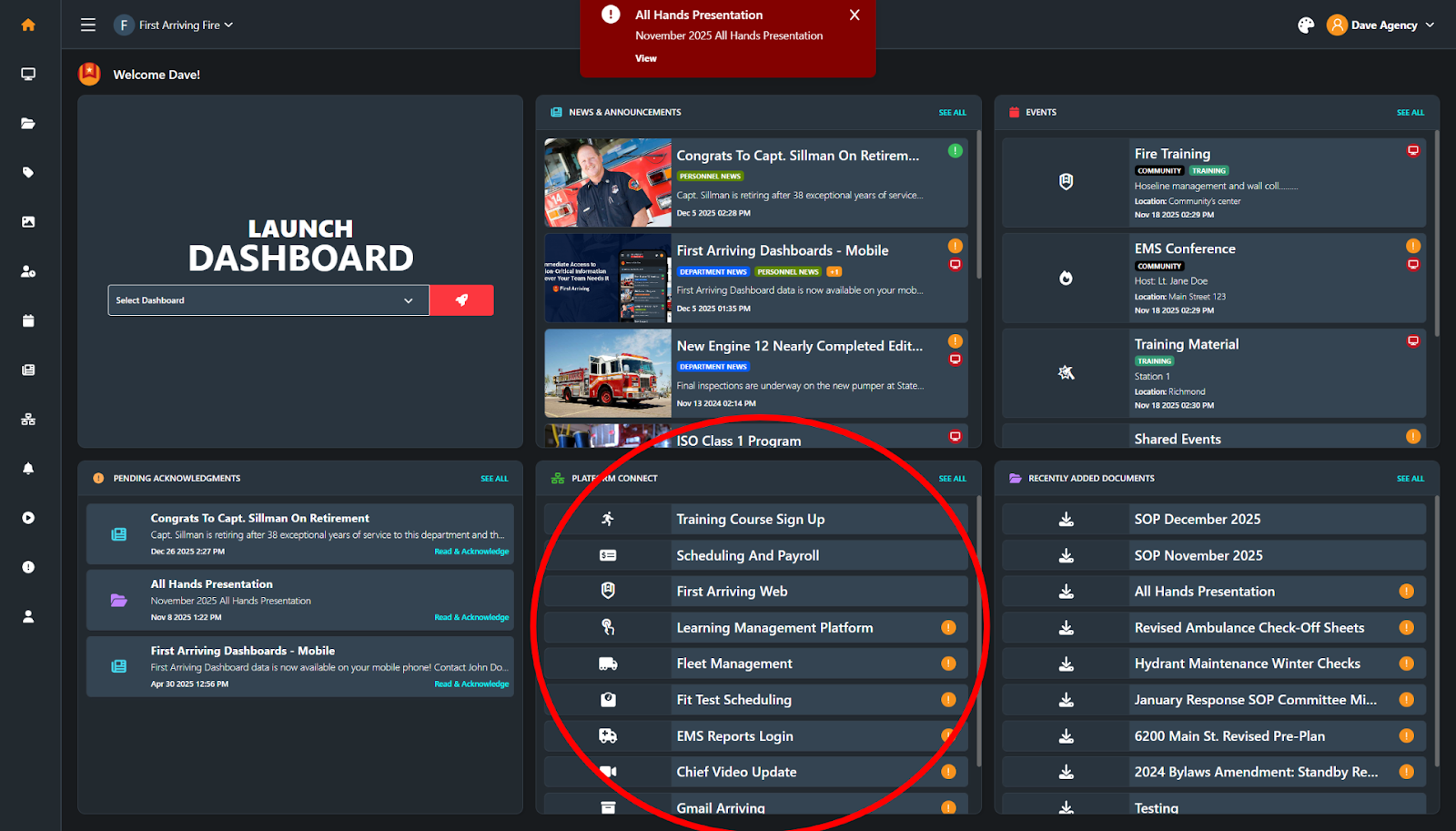Expand the Select Dashboard dropdown

[268, 300]
